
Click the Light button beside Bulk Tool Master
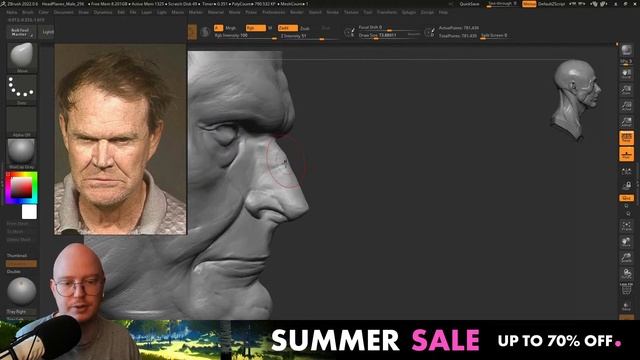pyautogui.click(x=48, y=32)
